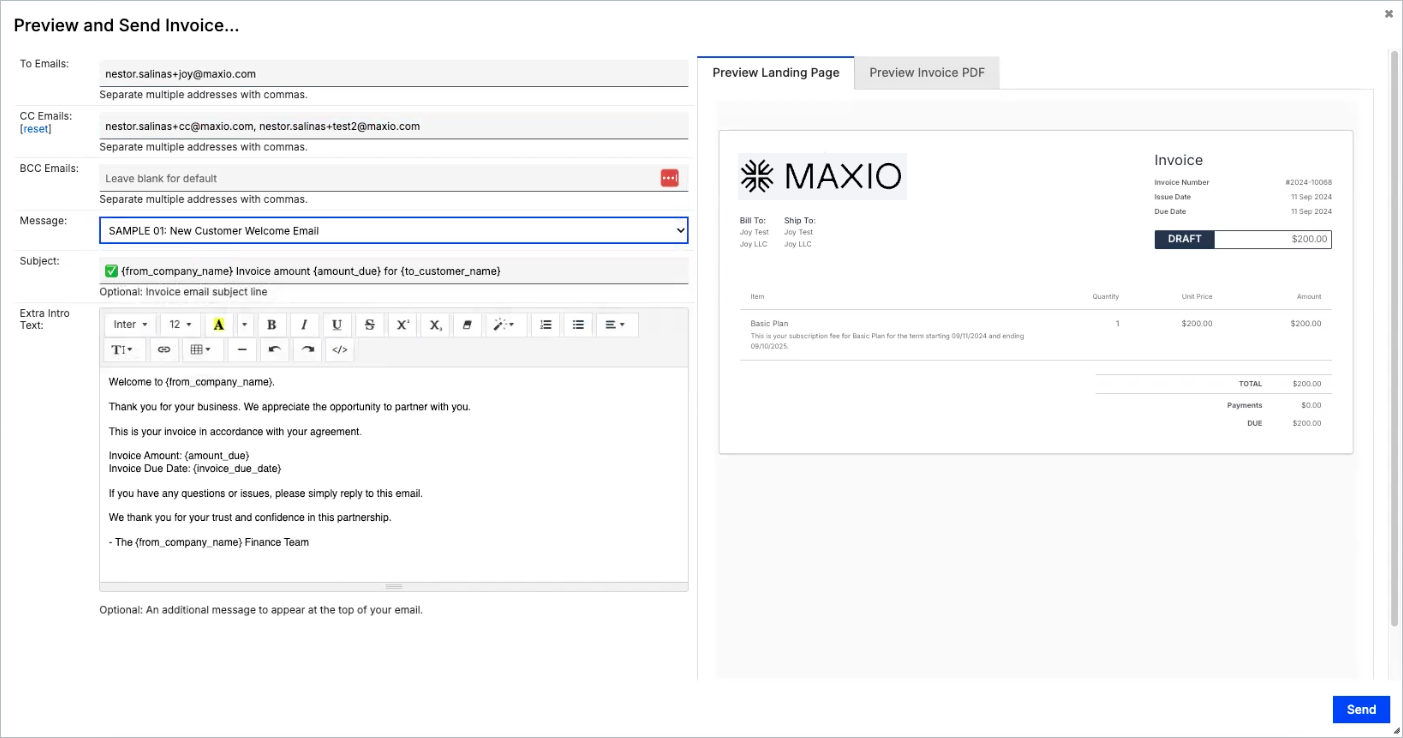
Task: Open the insert table dropdown
Action: tap(202, 350)
